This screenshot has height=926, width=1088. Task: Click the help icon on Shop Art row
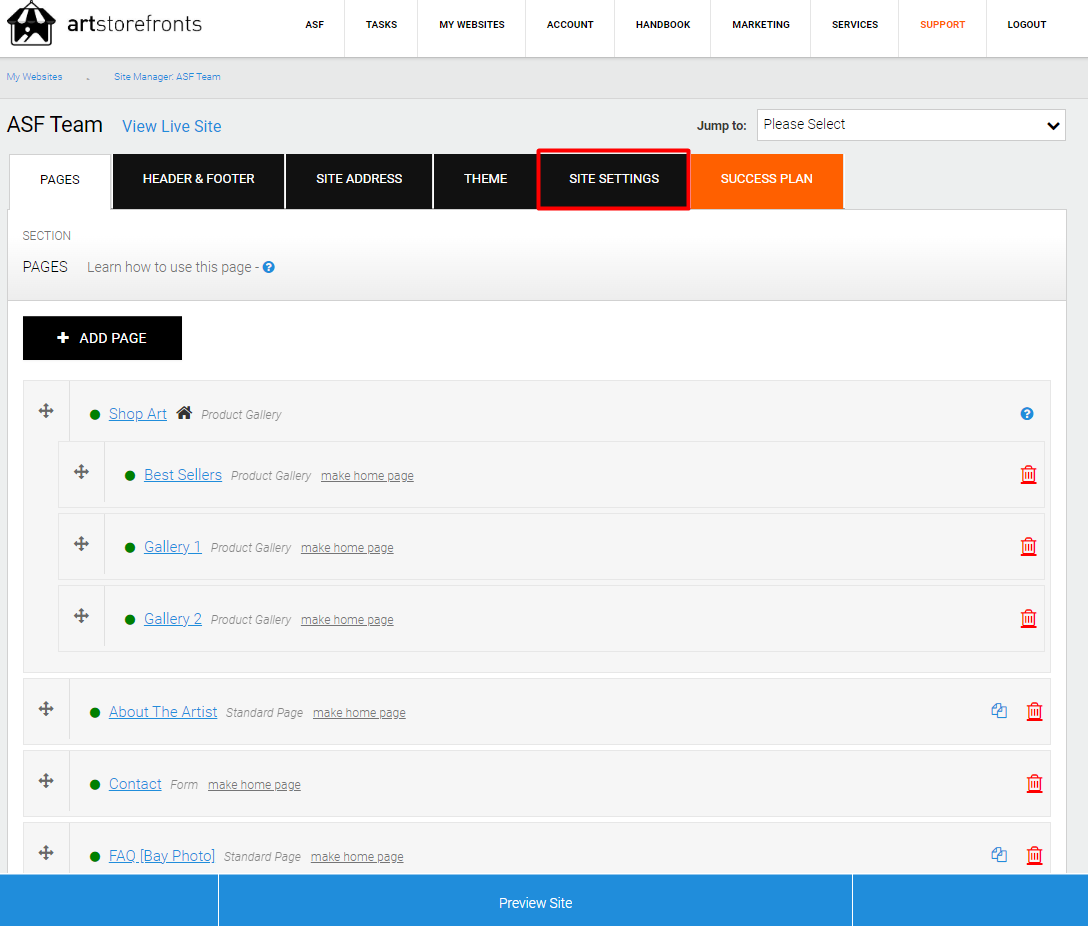tap(1027, 414)
